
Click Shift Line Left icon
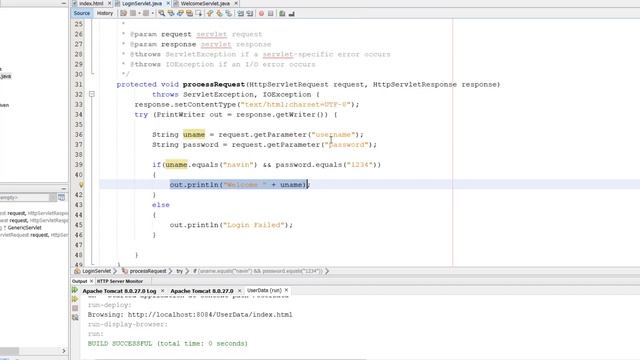point(240,13)
